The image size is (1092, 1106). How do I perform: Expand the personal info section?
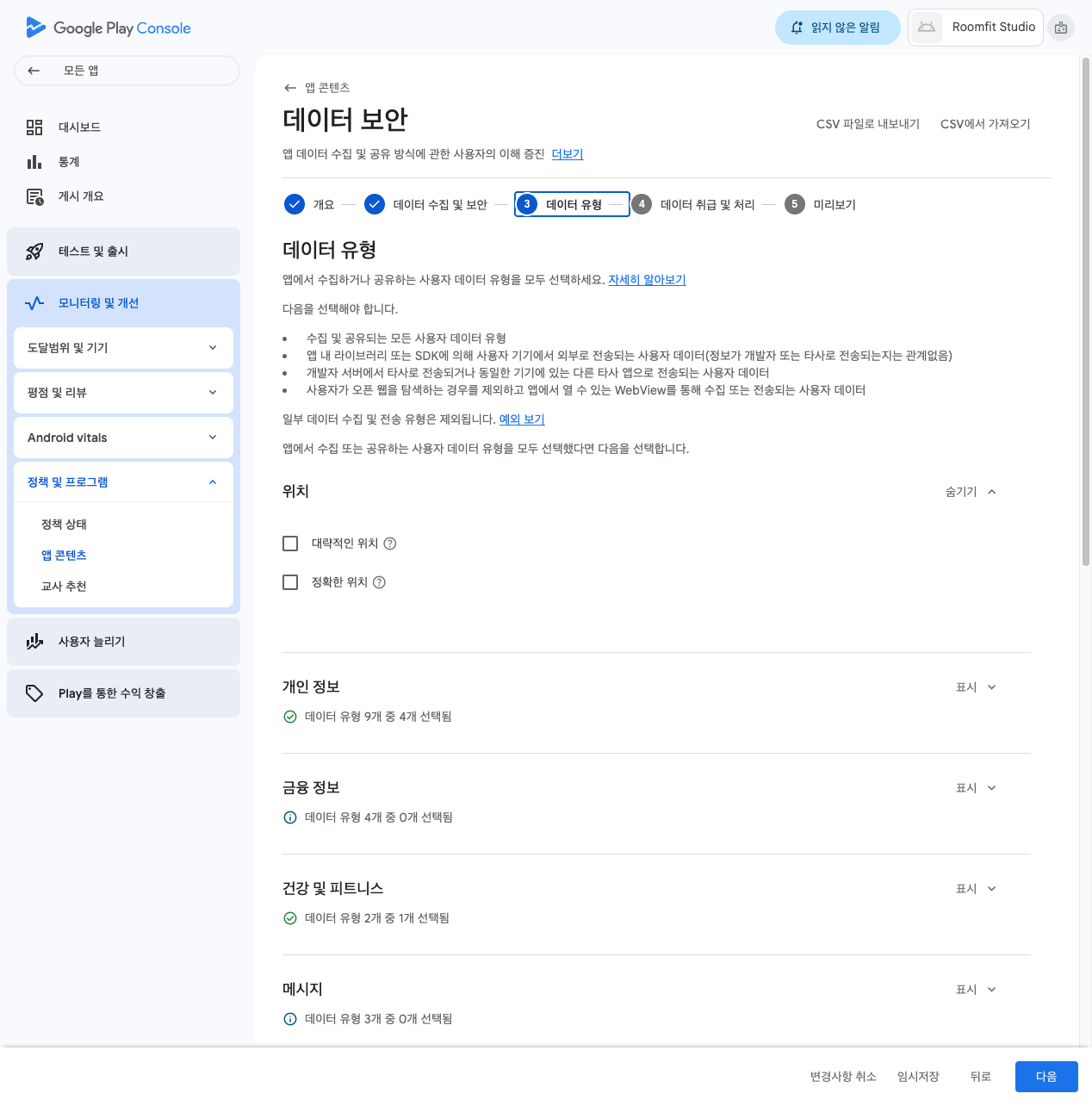976,687
